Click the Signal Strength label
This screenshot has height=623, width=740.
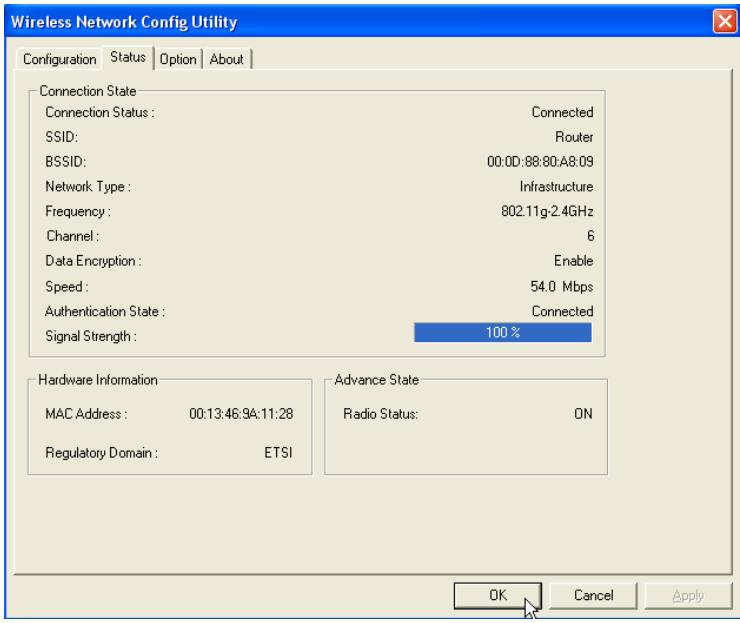pos(91,336)
